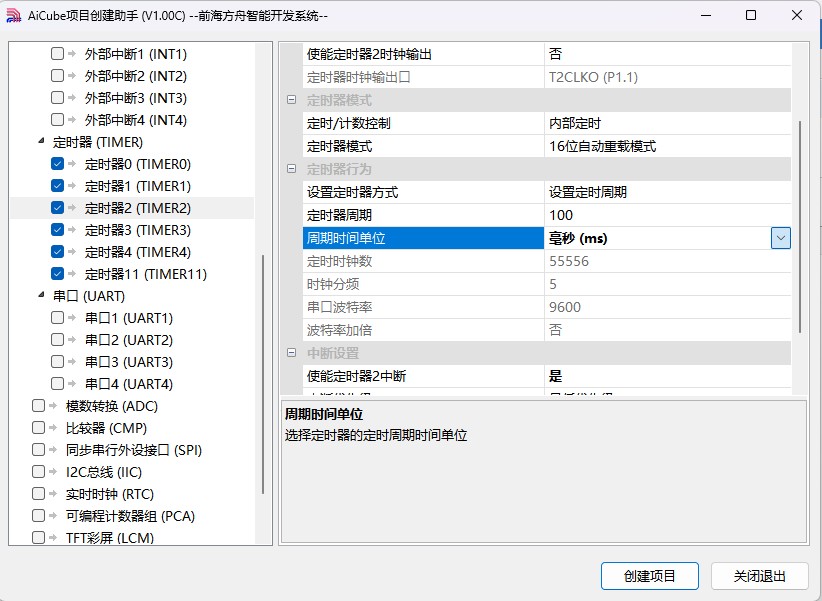Select 定时器11 (TIMER11) tree item

coord(146,274)
